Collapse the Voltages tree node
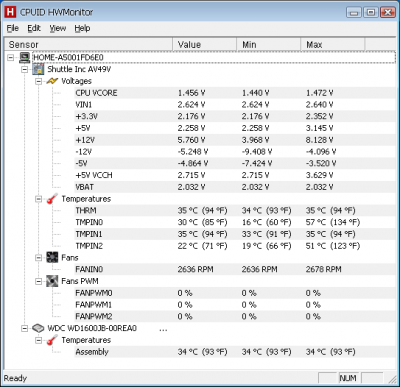 [x=39, y=81]
